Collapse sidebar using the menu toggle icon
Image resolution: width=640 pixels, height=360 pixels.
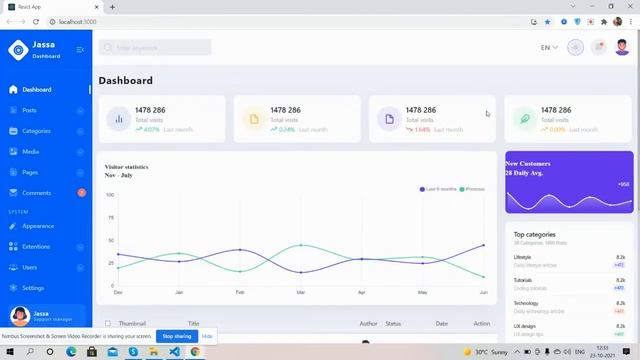tap(80, 50)
